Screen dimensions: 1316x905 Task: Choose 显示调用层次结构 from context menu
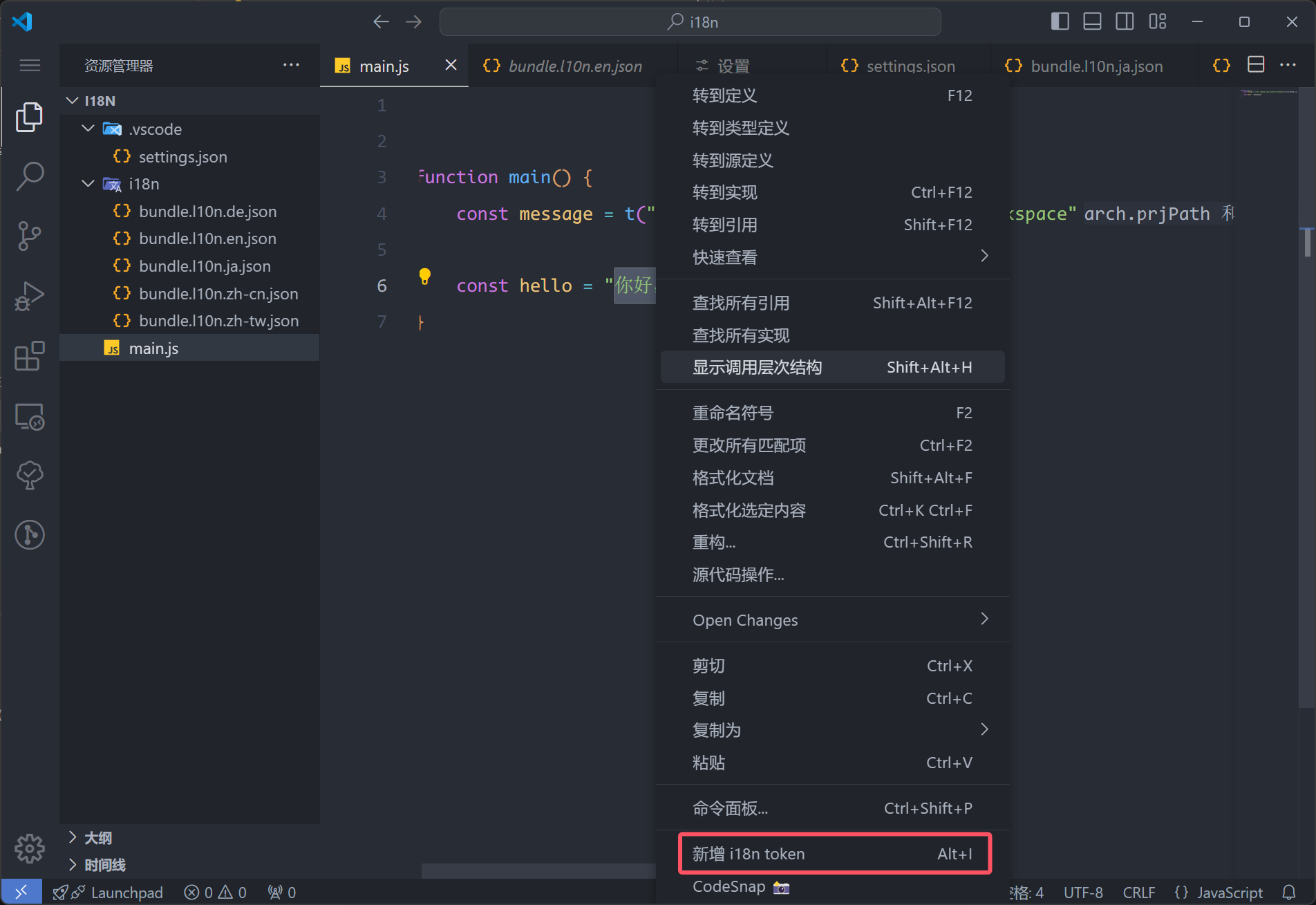pyautogui.click(x=832, y=367)
